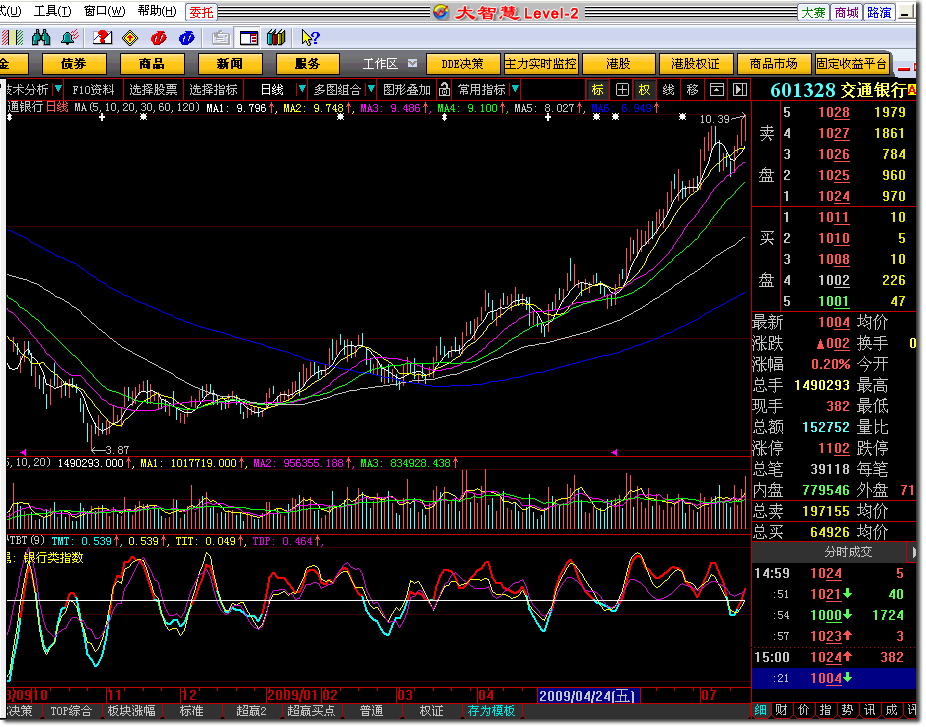926x727 pixels.
Task: Click the 大赛 link button
Action: click(813, 12)
